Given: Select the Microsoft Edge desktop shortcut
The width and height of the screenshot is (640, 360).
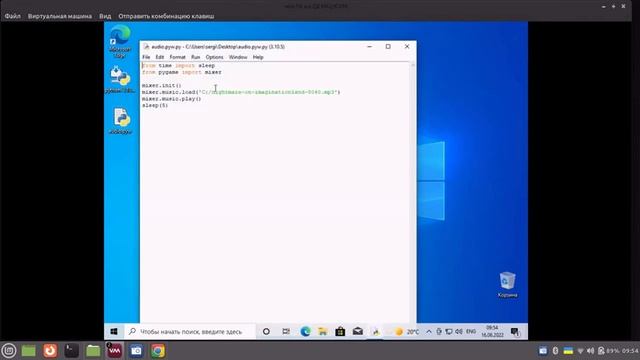Looking at the screenshot, I should 120,41.
